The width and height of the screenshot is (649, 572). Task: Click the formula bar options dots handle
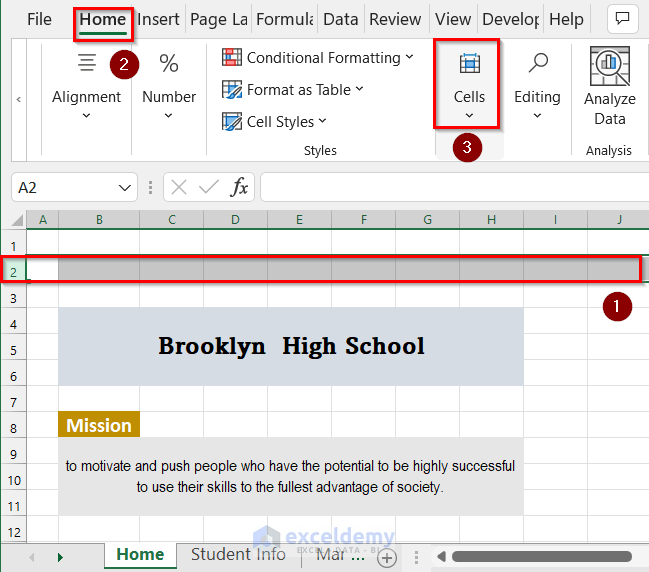coord(150,187)
